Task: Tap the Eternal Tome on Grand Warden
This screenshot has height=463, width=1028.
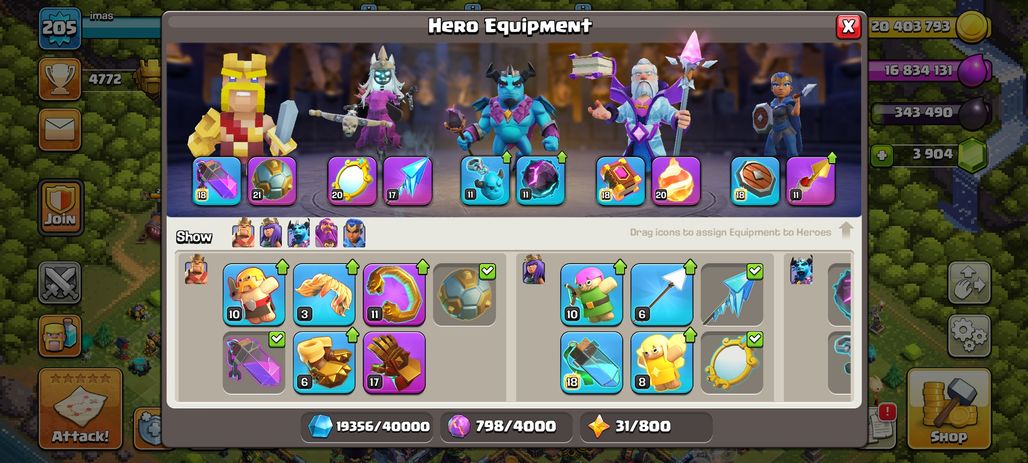Action: point(620,180)
